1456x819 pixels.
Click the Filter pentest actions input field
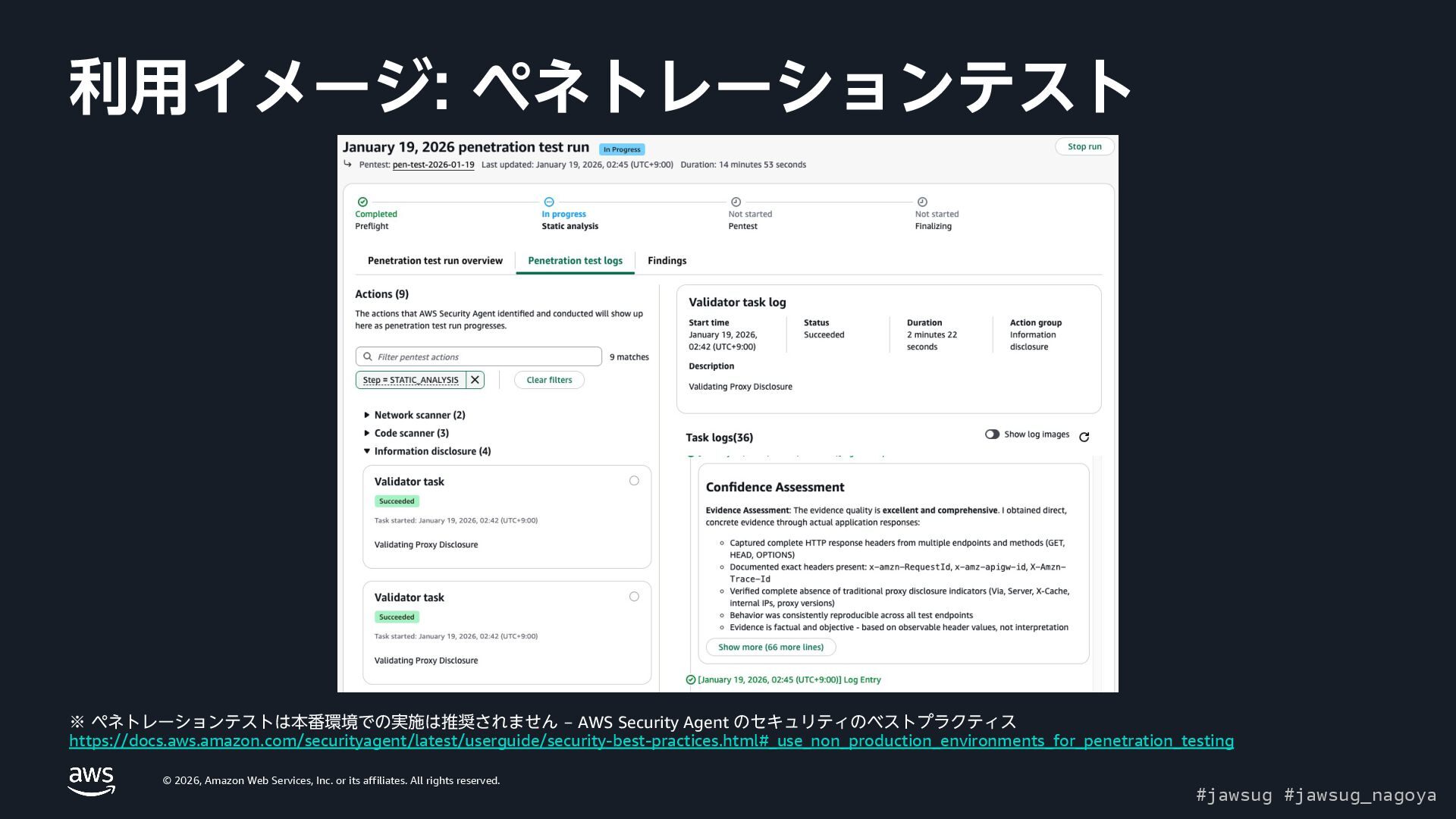485,356
